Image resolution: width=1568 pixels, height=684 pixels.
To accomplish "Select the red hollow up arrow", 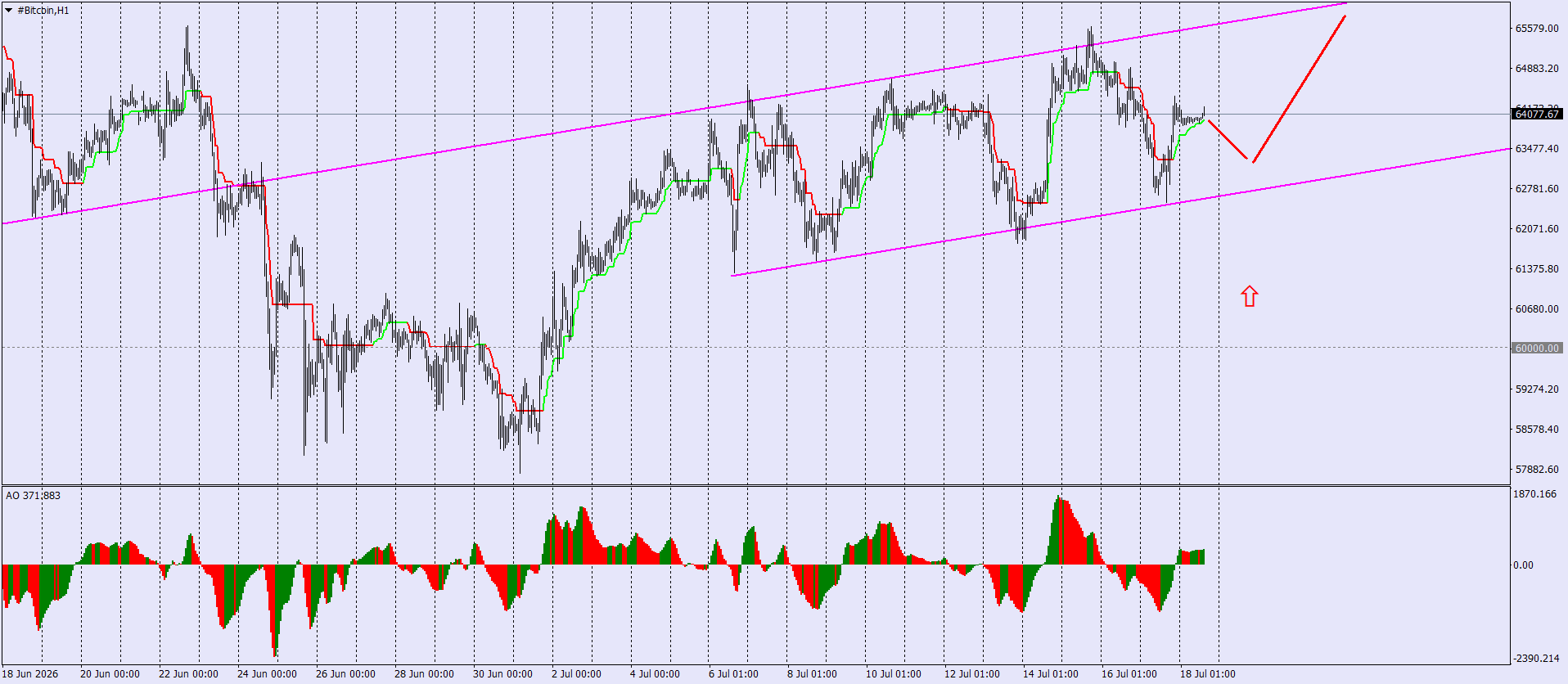I will tap(1249, 296).
